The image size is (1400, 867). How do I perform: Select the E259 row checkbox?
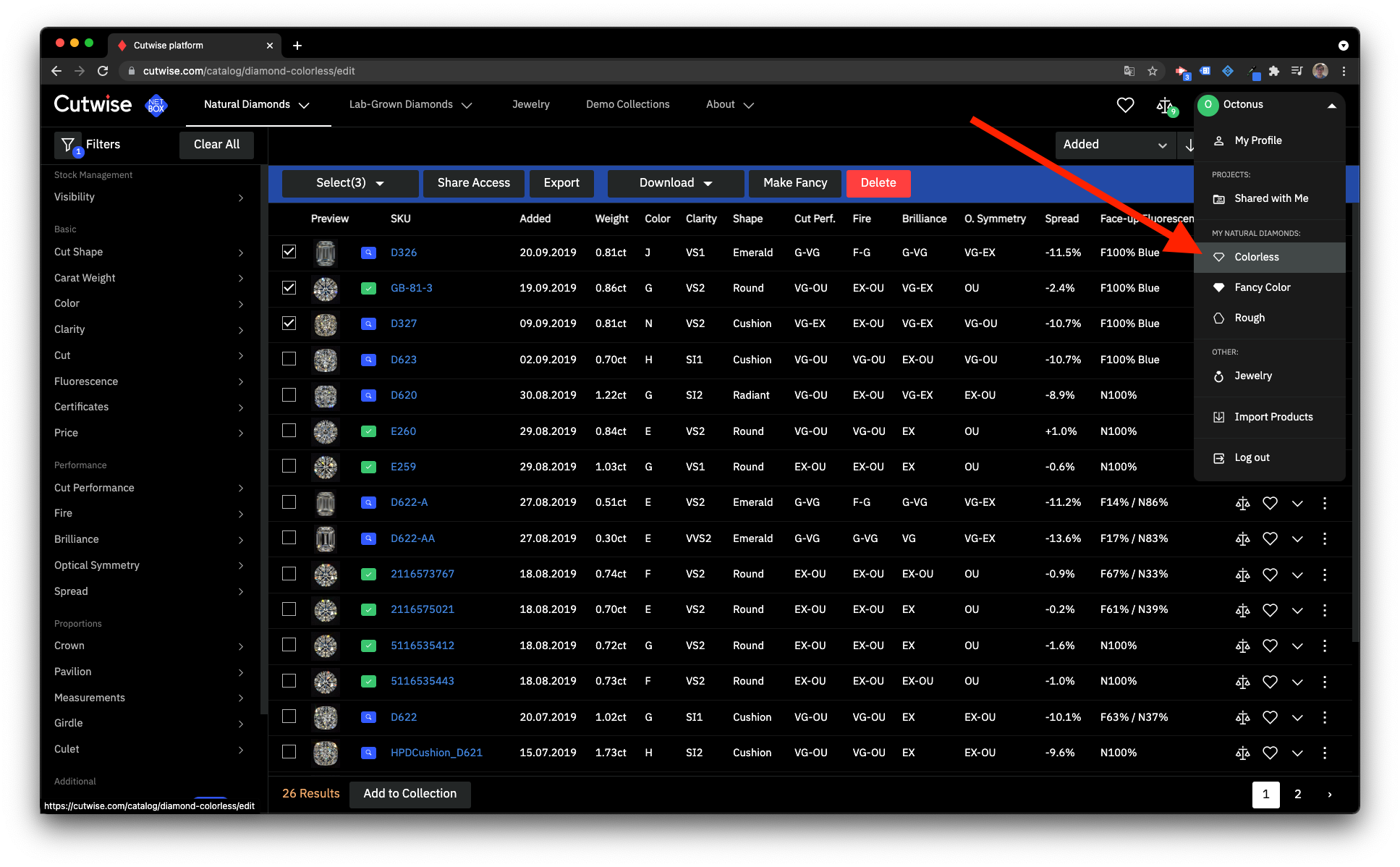click(x=289, y=466)
